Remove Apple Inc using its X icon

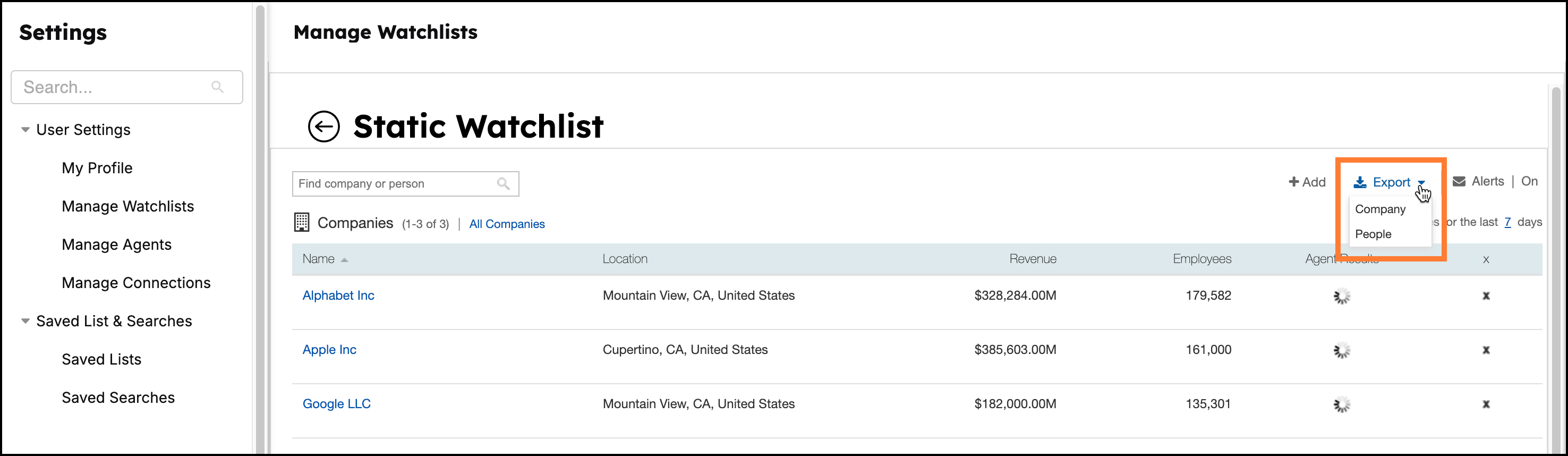click(1486, 350)
